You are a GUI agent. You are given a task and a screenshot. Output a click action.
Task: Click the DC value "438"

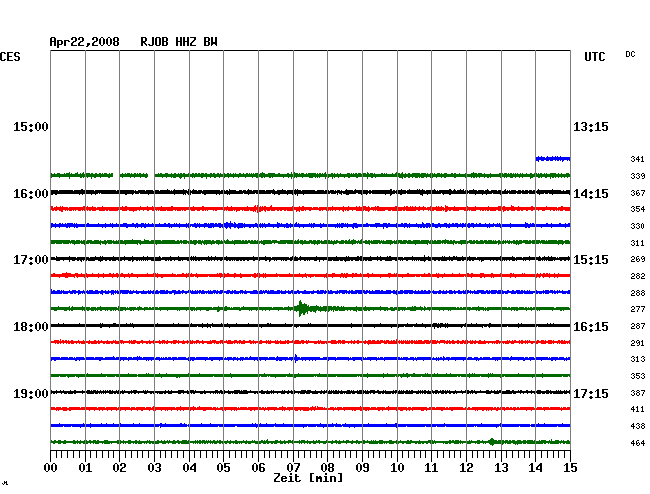[638, 426]
